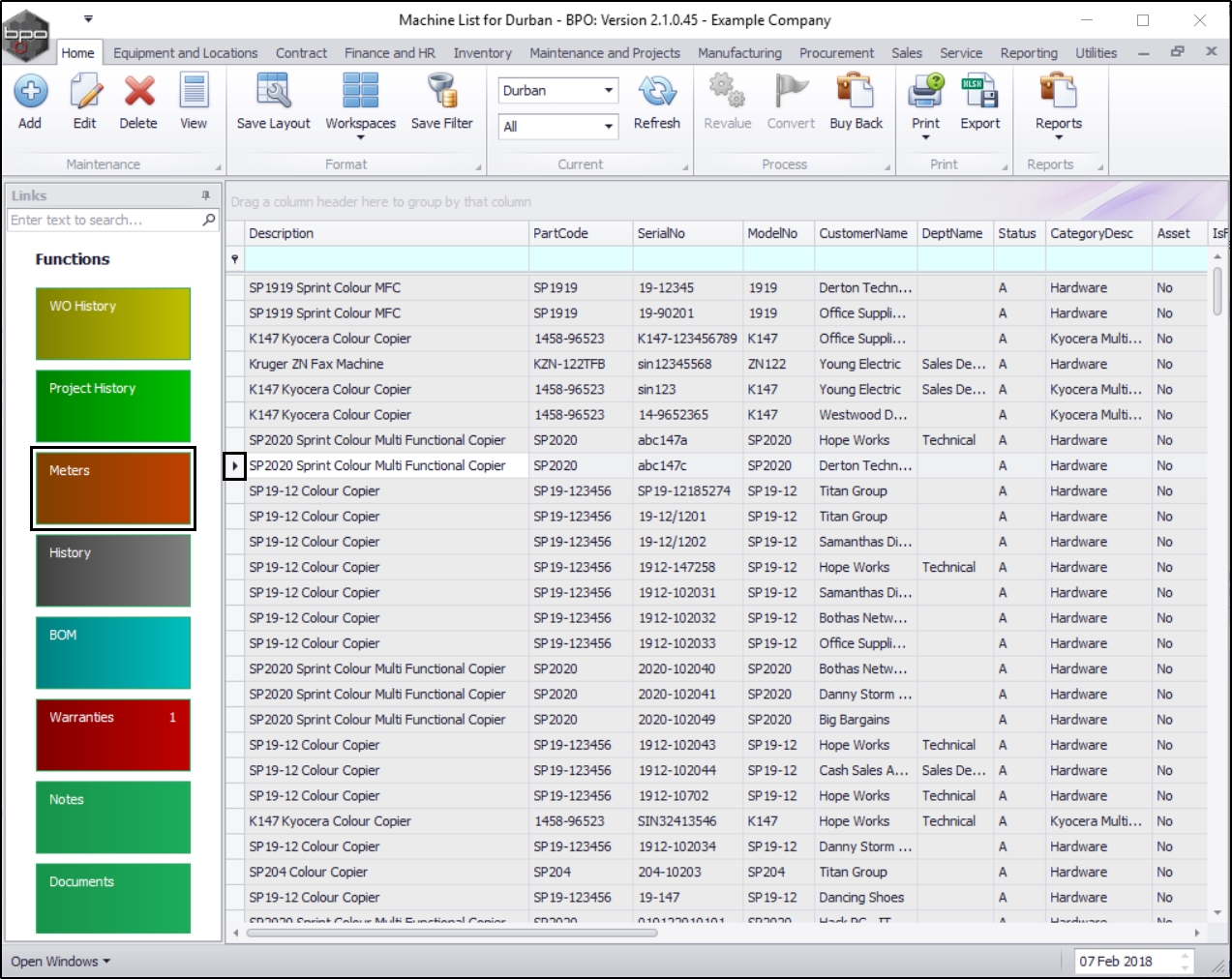Image resolution: width=1232 pixels, height=979 pixels.
Task: Switch to the Inventory ribbon tab
Action: [482, 53]
